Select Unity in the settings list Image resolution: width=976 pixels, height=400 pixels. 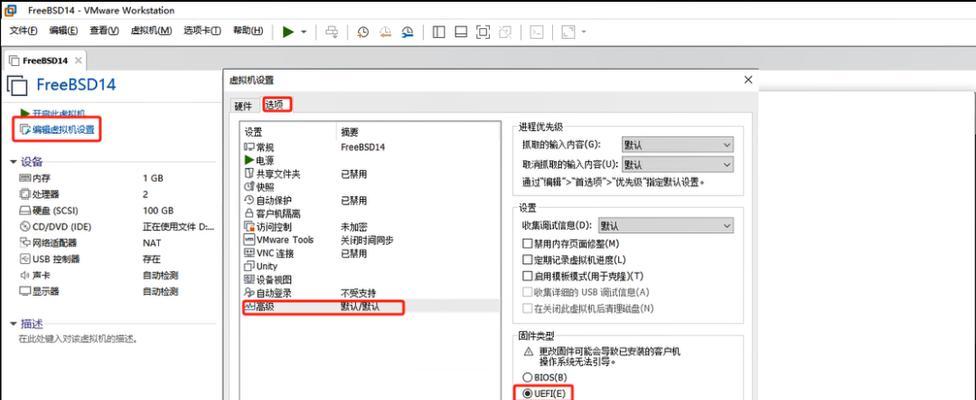pos(370,266)
